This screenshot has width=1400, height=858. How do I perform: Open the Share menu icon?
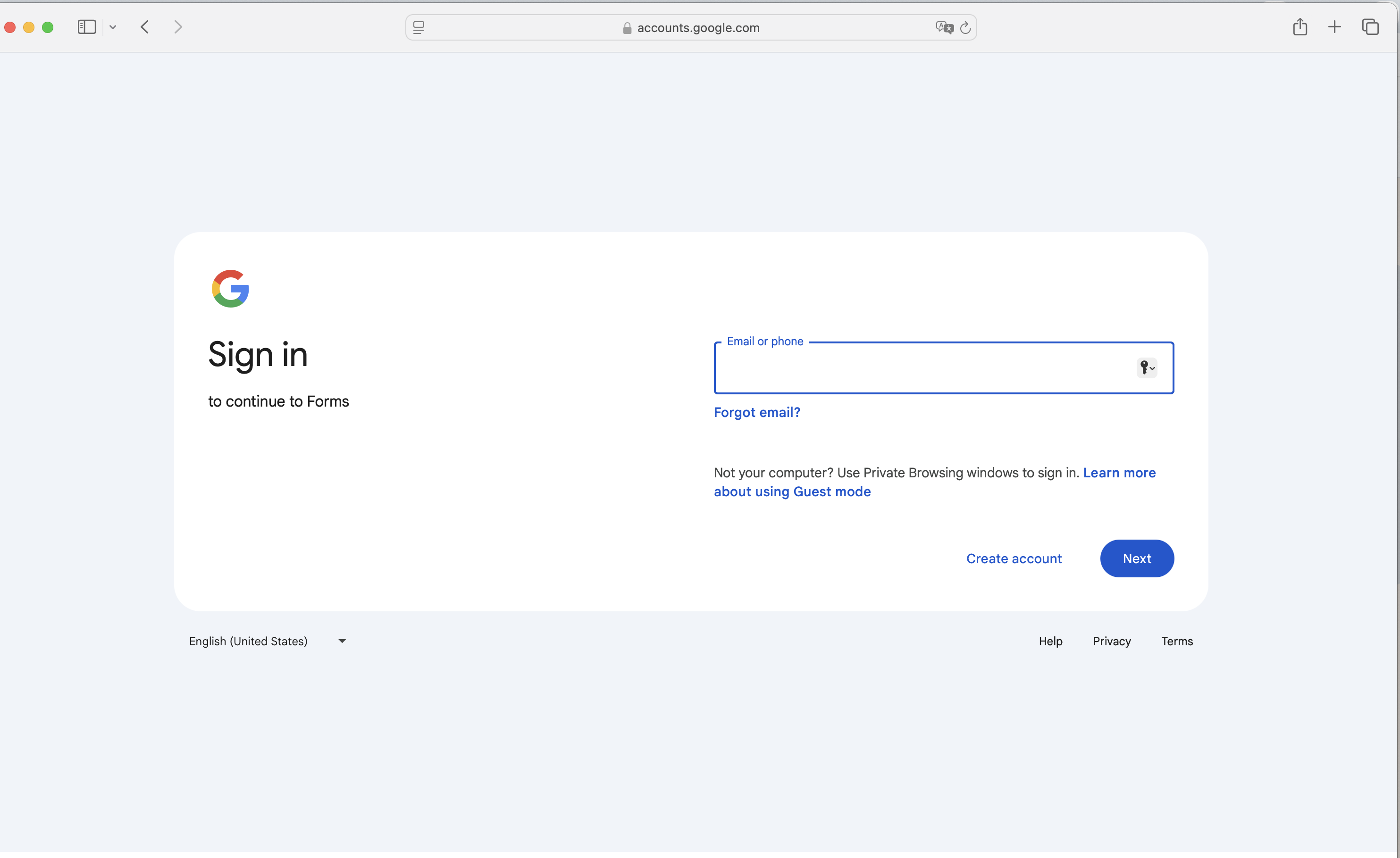[x=1300, y=27]
